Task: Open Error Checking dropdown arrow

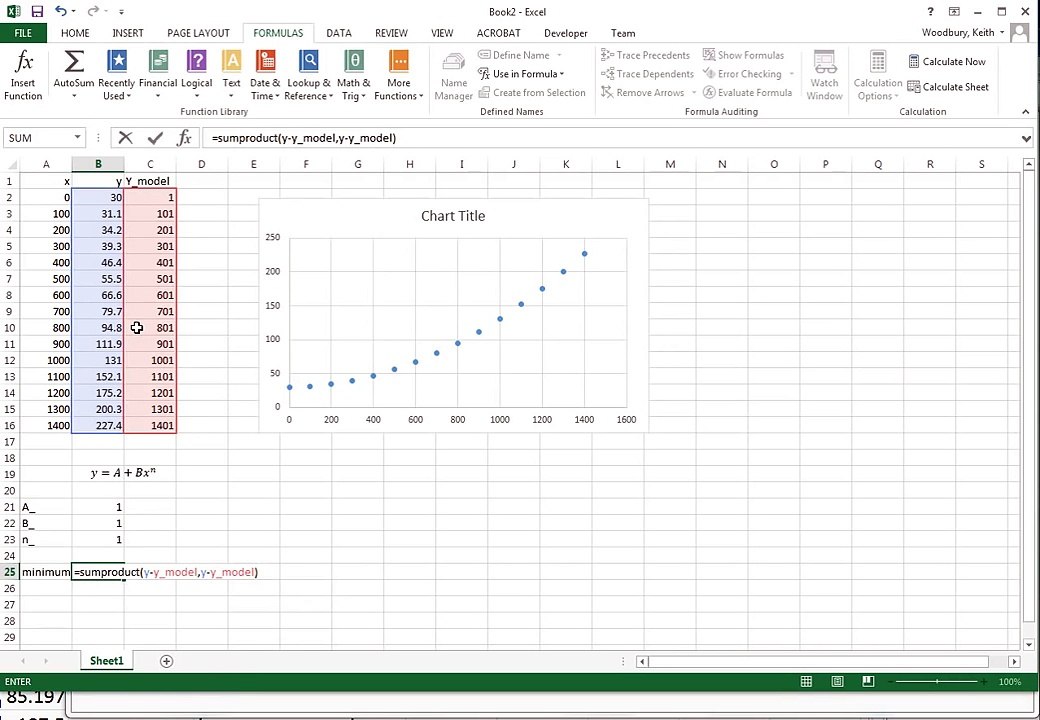Action: (x=791, y=74)
